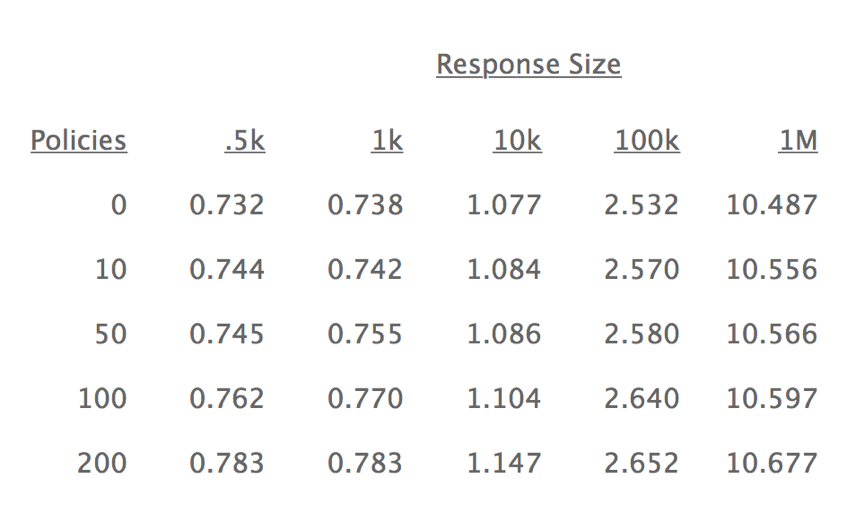Select the .5k column header
This screenshot has width=865, height=513.
click(244, 142)
